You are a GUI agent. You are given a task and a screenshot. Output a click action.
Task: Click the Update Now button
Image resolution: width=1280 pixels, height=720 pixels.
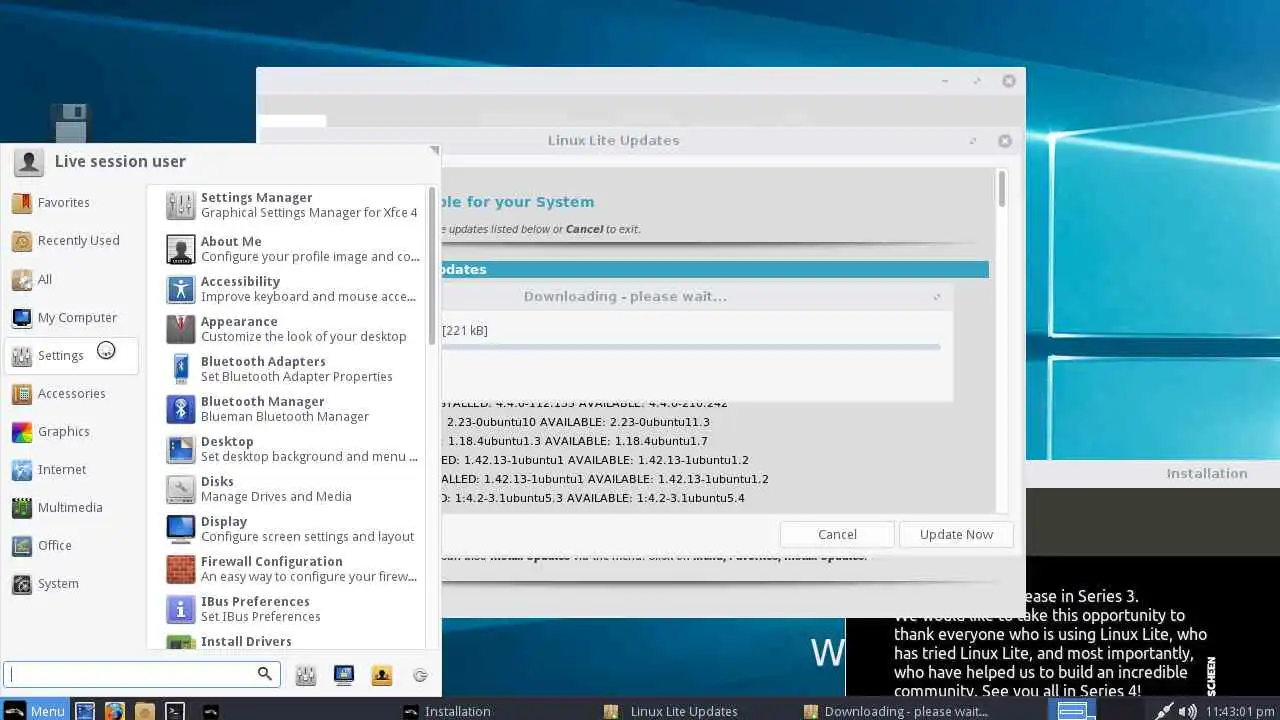pyautogui.click(x=956, y=534)
